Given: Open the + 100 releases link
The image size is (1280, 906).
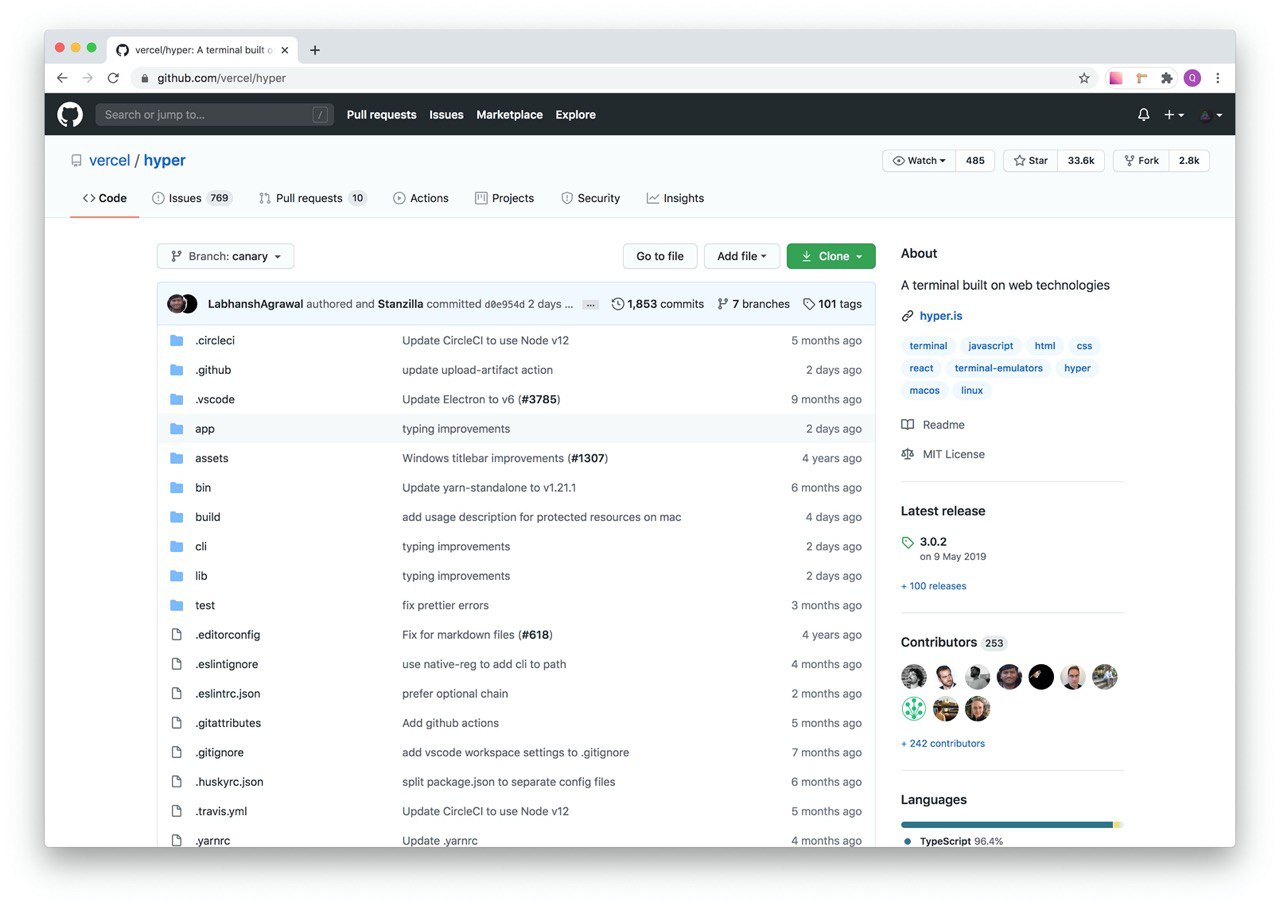Looking at the screenshot, I should [x=934, y=587].
